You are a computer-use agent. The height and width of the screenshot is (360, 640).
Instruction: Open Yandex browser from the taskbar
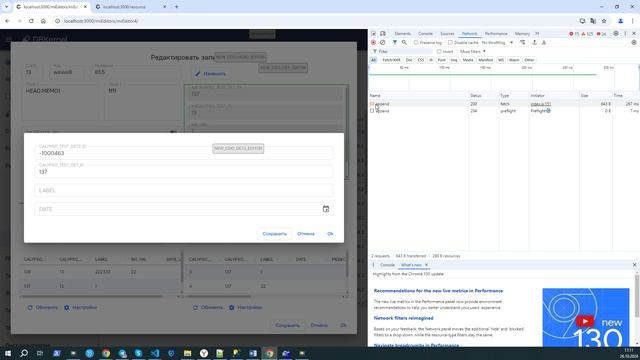pos(204,353)
